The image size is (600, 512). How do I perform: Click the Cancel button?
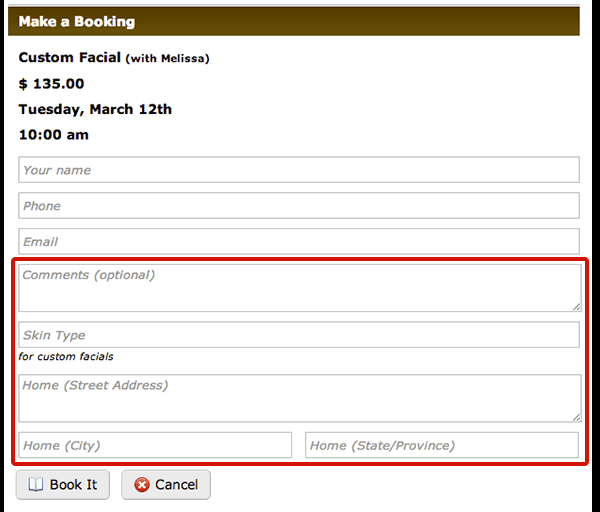click(166, 485)
